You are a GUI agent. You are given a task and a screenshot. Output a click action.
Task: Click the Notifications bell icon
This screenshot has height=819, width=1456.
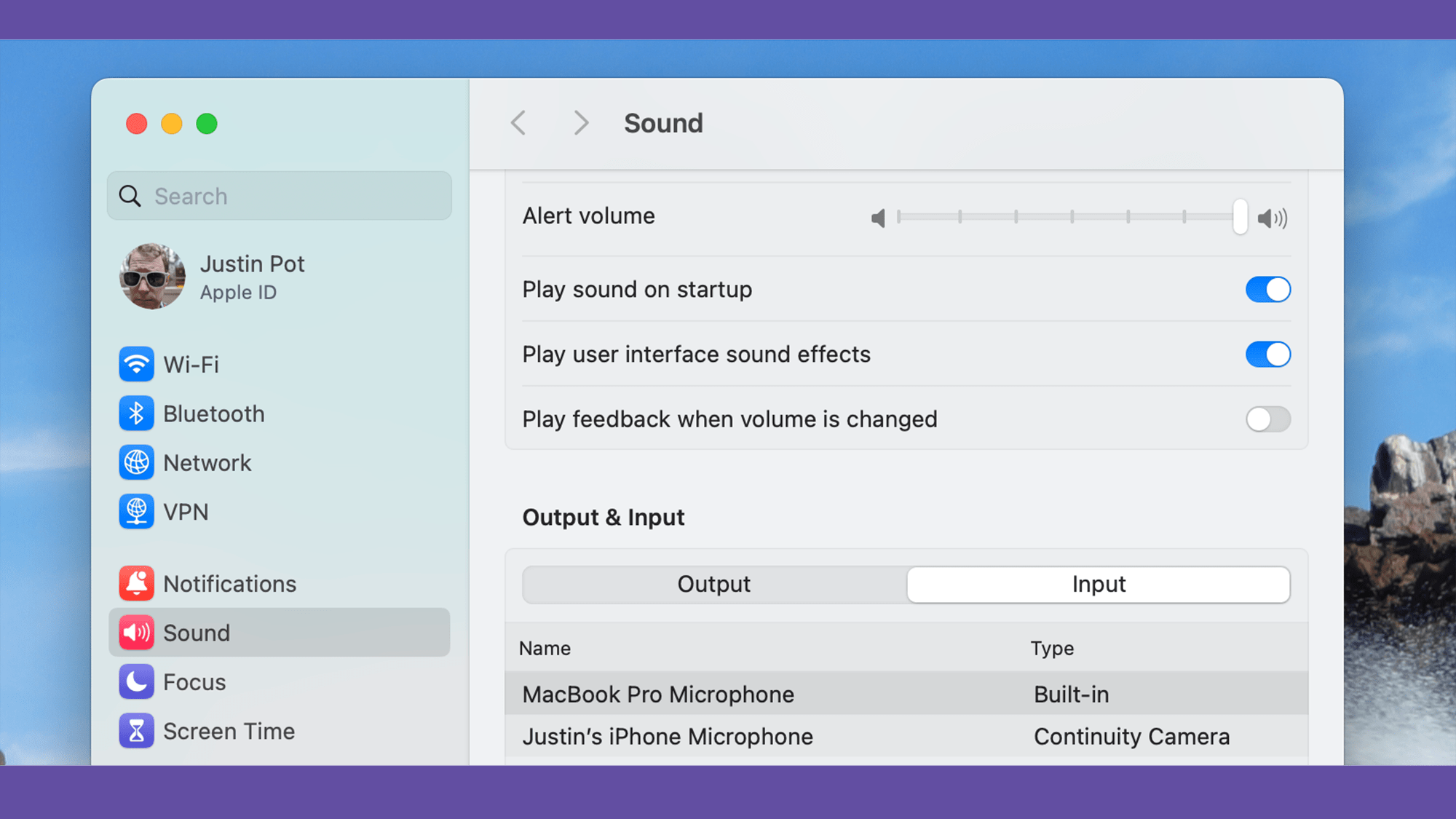click(x=136, y=584)
